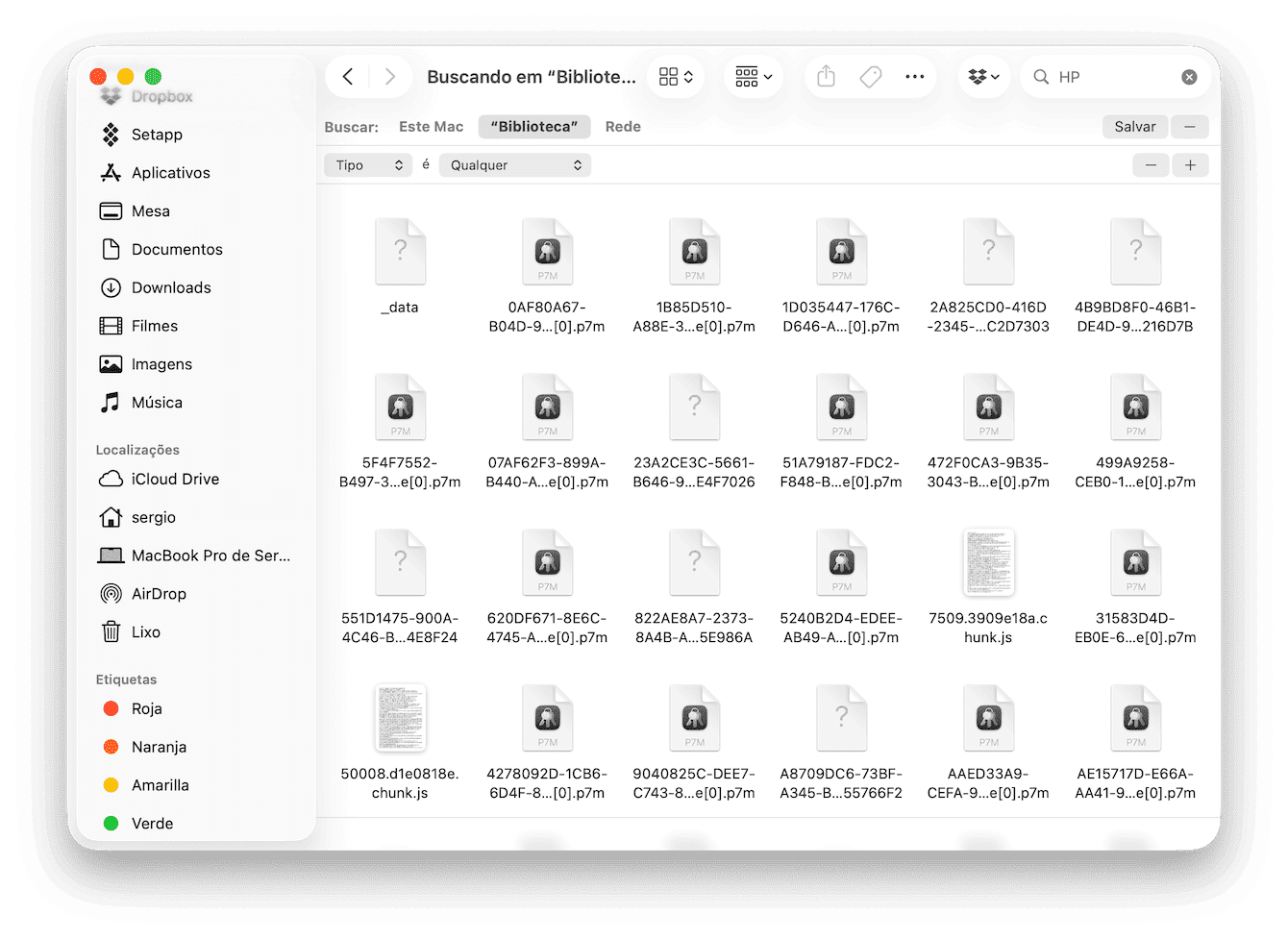Viewport: 1288px width, 939px height.
Task: Open the Dropbox toolbar menu
Action: click(984, 77)
